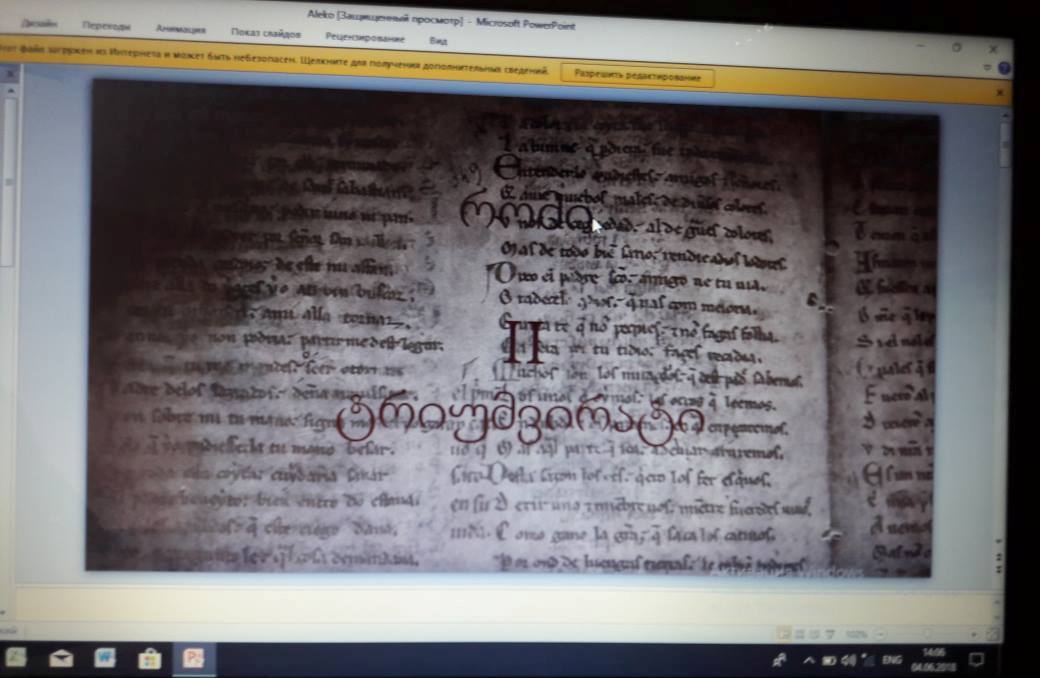The width and height of the screenshot is (1040, 678).
Task: Adjust the zoom slider in the status bar
Action: [928, 634]
